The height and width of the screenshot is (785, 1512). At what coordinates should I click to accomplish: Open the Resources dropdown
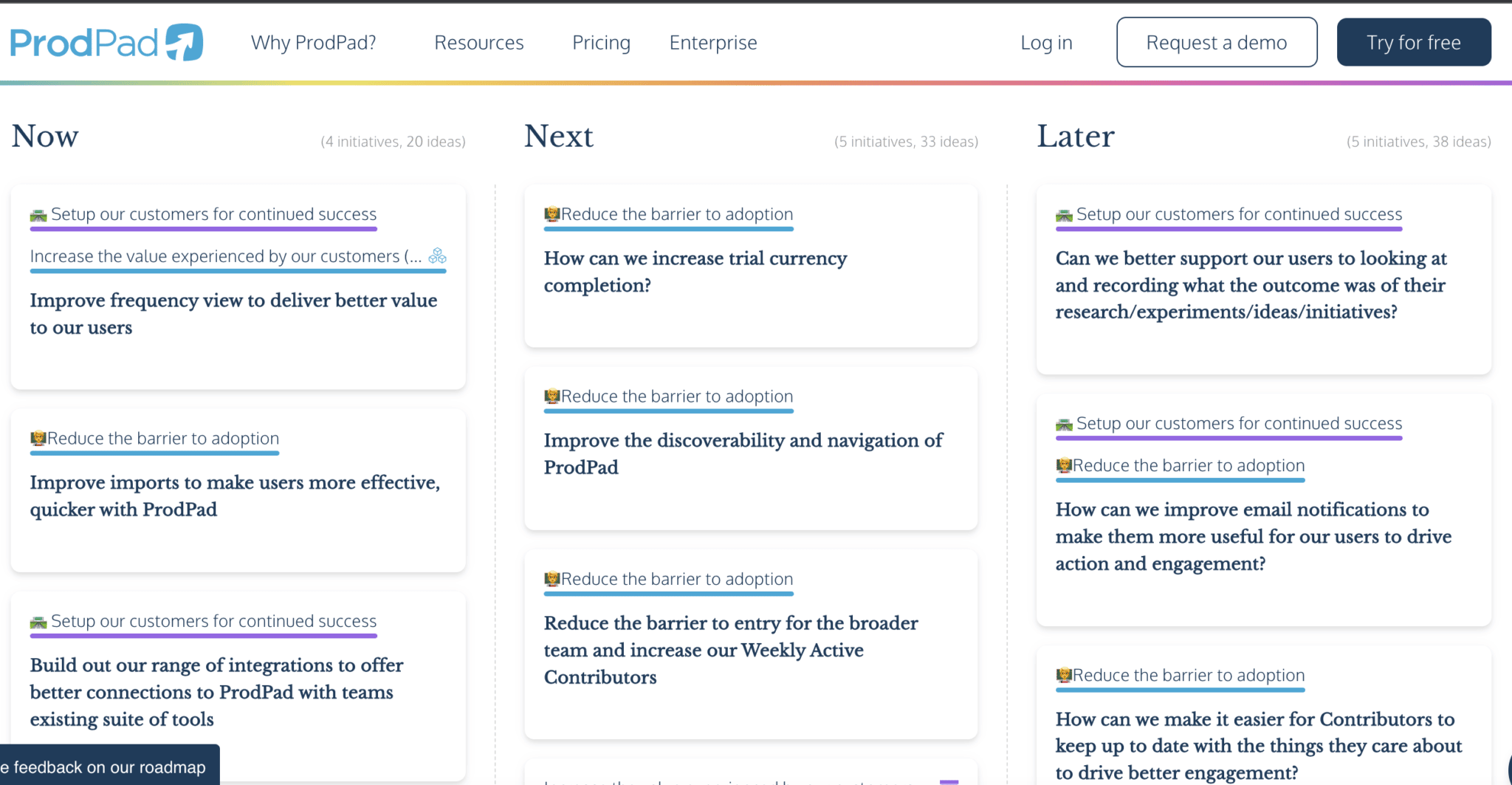click(479, 42)
